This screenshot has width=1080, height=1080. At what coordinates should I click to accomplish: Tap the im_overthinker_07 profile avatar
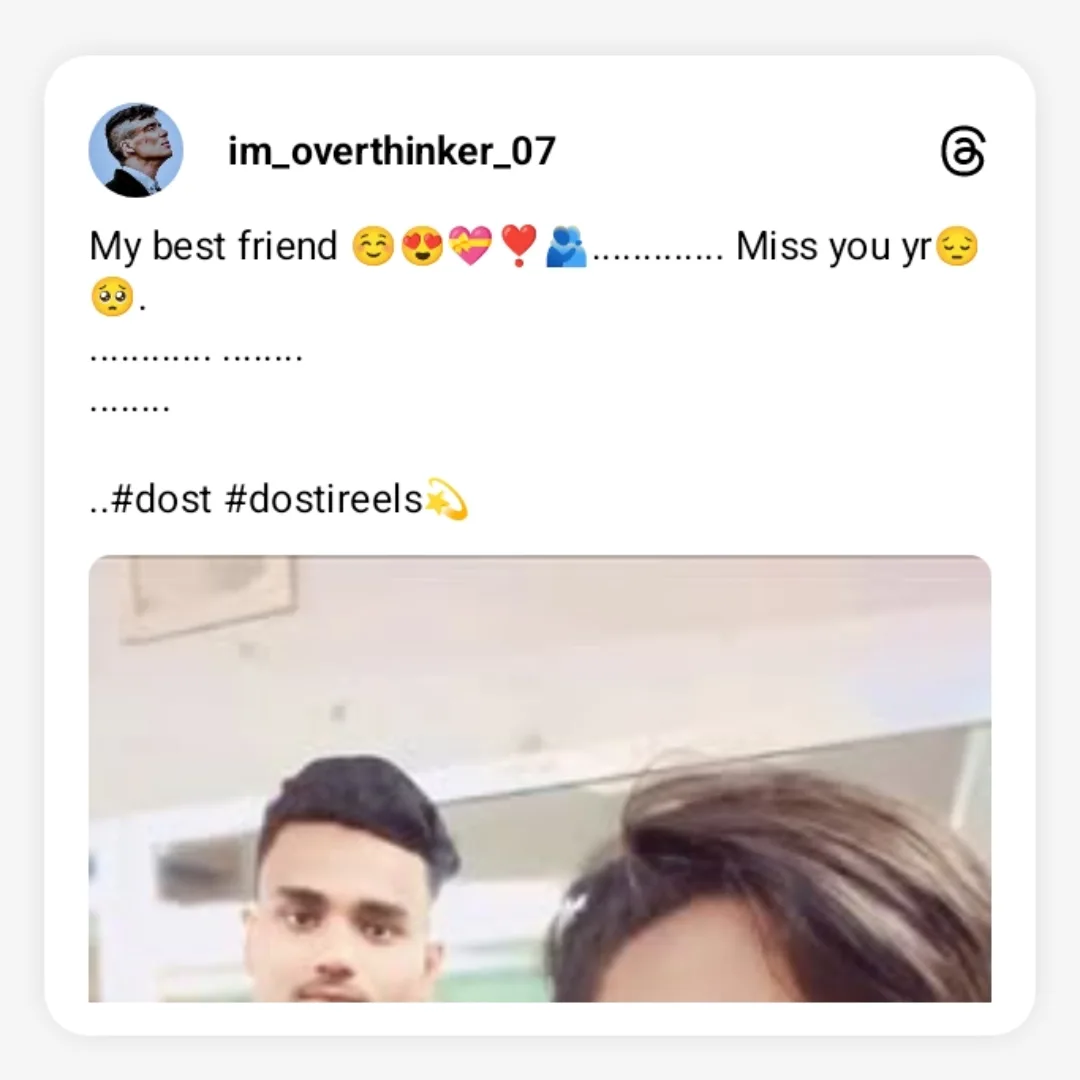click(136, 150)
